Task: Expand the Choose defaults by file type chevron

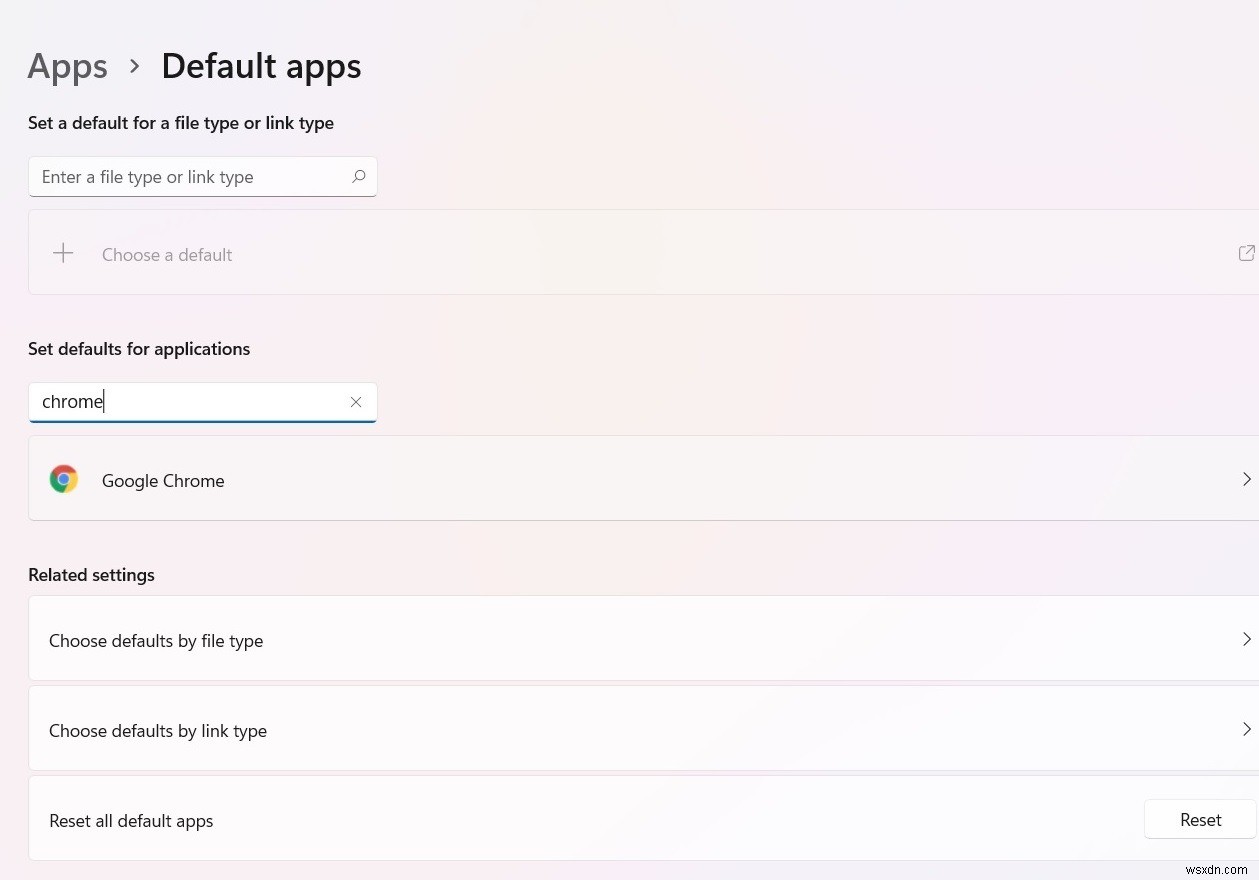Action: (x=1246, y=640)
